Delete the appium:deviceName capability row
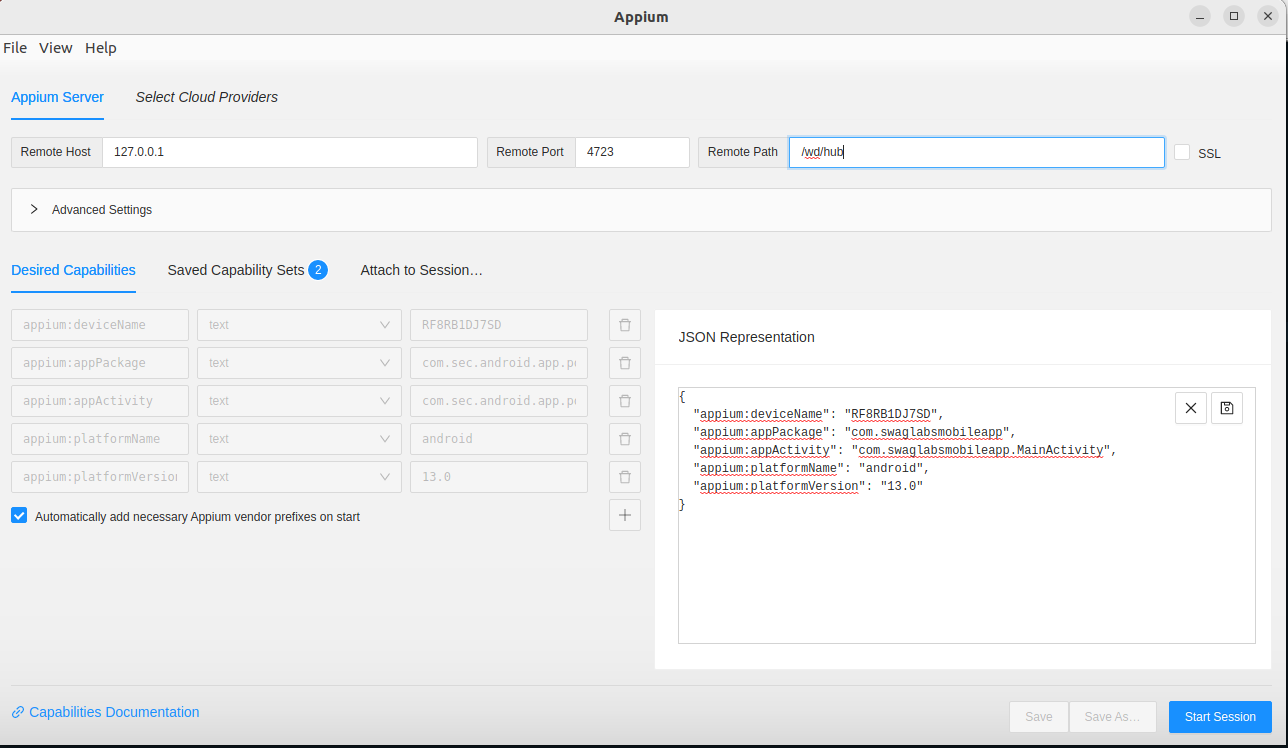 625,325
